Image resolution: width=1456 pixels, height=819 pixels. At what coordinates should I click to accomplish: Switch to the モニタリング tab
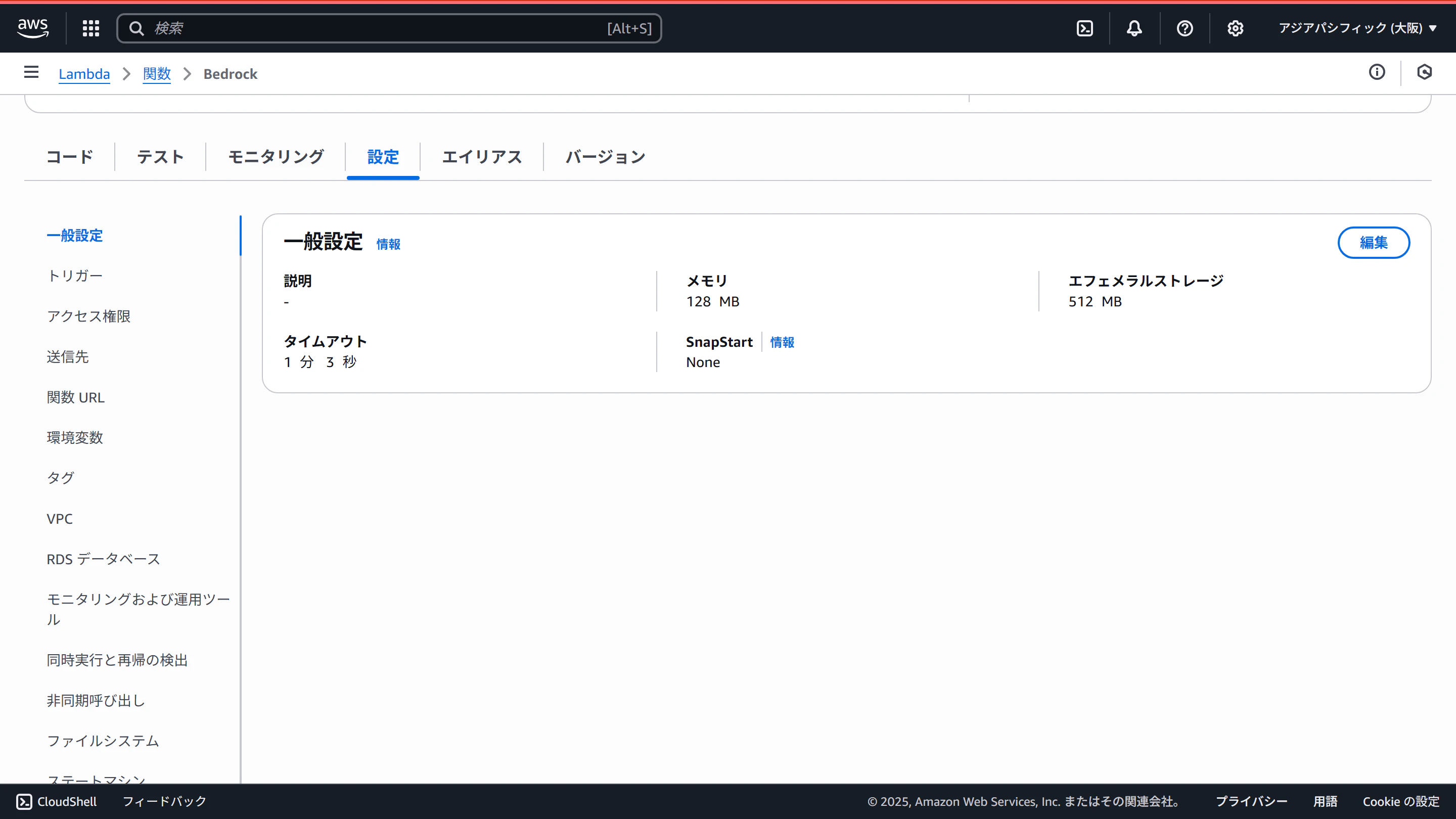pos(276,157)
